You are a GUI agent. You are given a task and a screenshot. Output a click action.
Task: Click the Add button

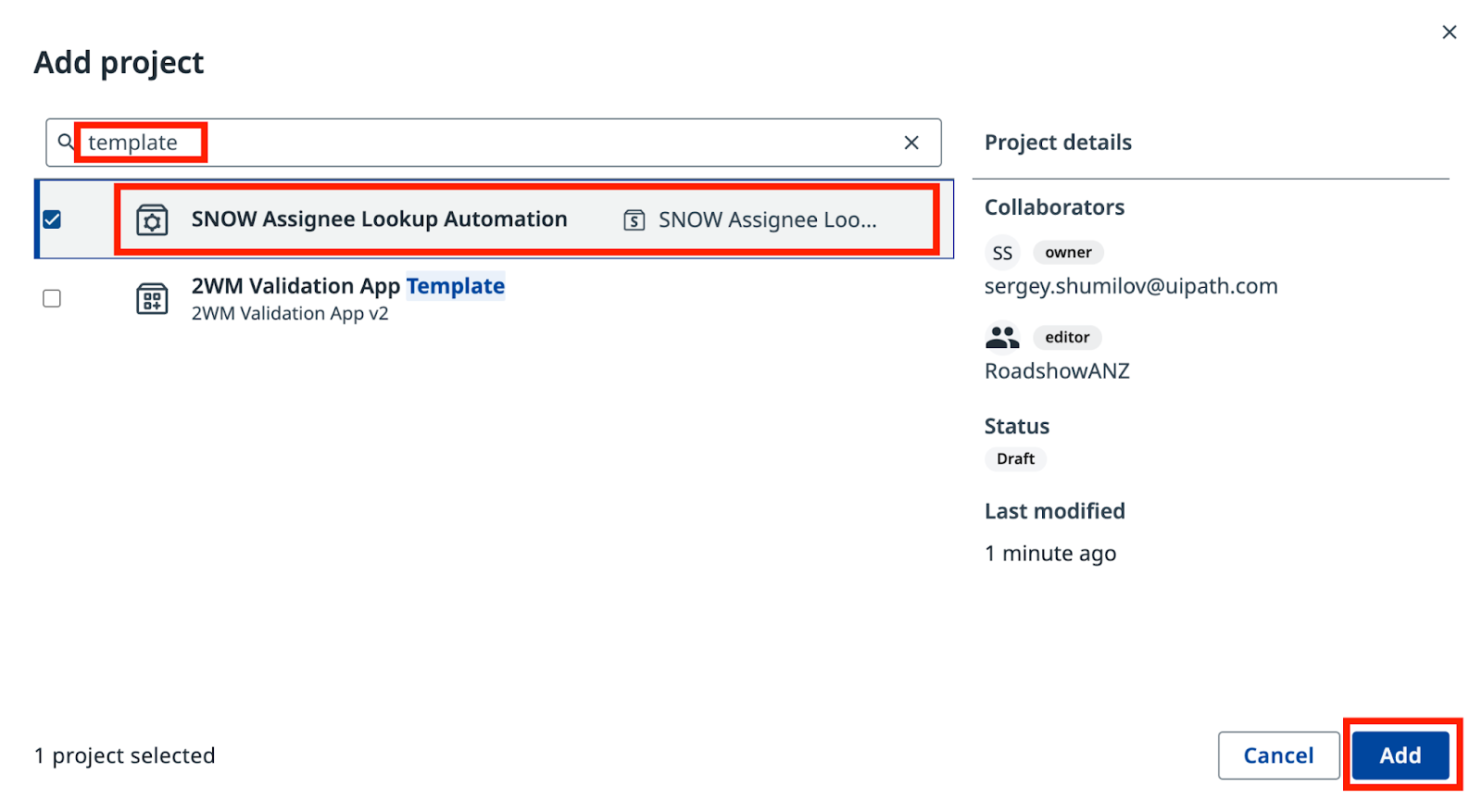(x=1400, y=756)
